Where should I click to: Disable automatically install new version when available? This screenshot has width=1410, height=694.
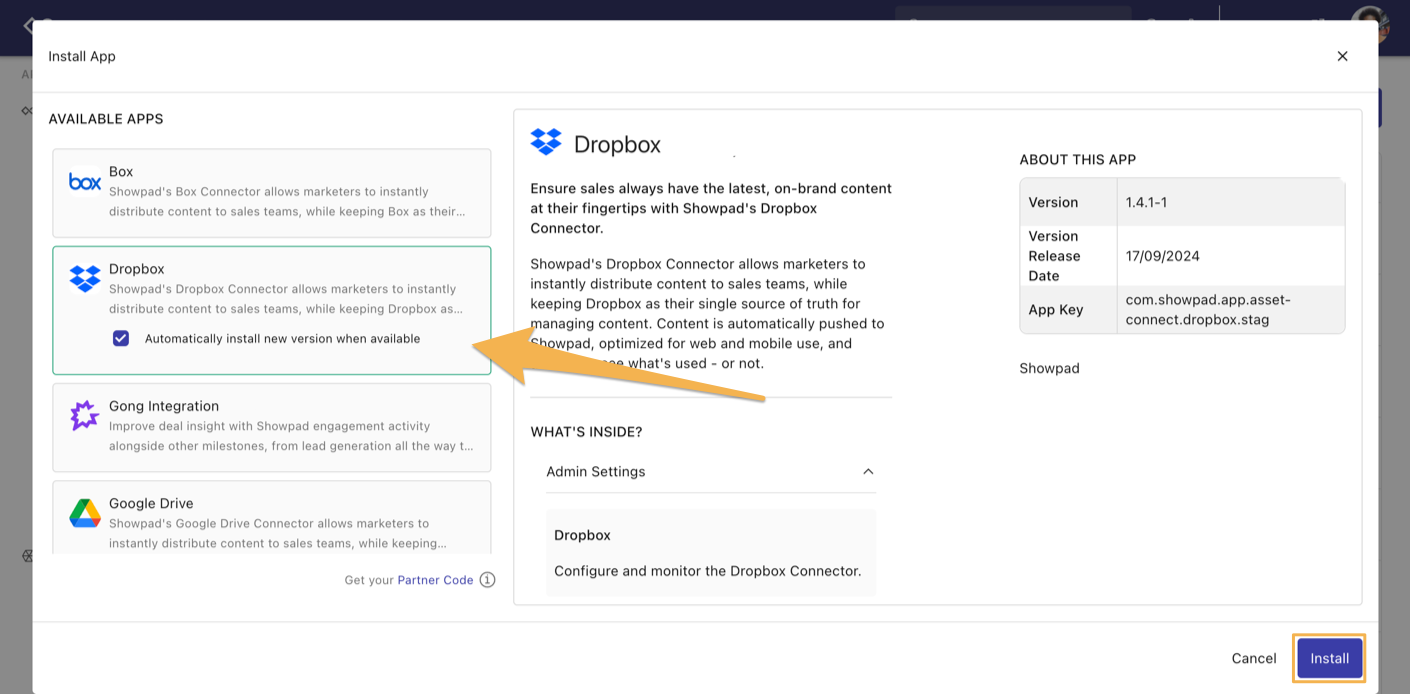pos(121,338)
